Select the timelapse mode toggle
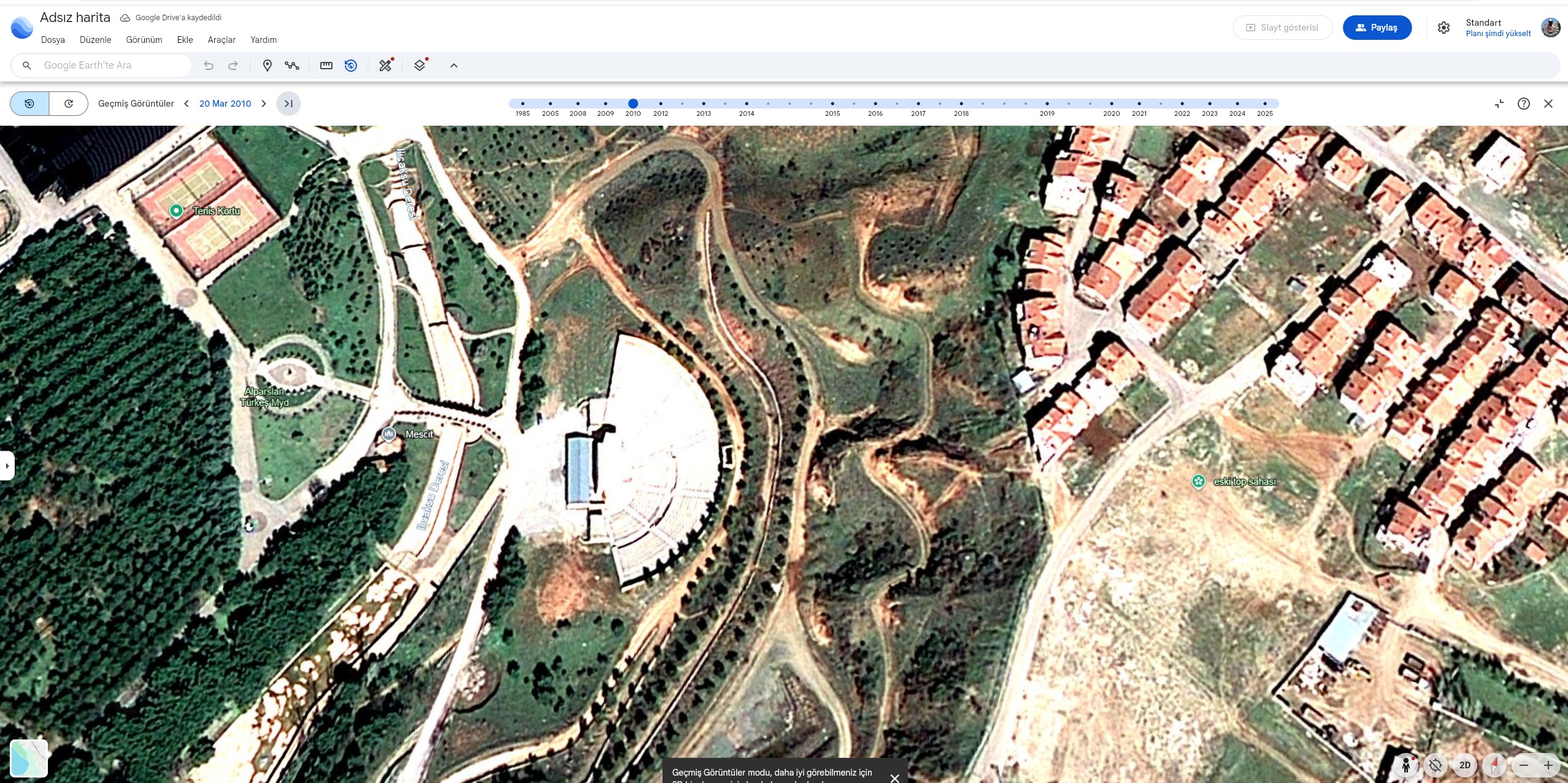The image size is (1568, 783). [x=69, y=104]
